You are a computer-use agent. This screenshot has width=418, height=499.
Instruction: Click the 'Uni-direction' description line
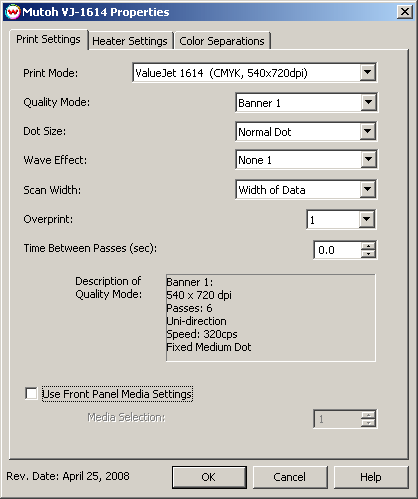click(x=197, y=321)
